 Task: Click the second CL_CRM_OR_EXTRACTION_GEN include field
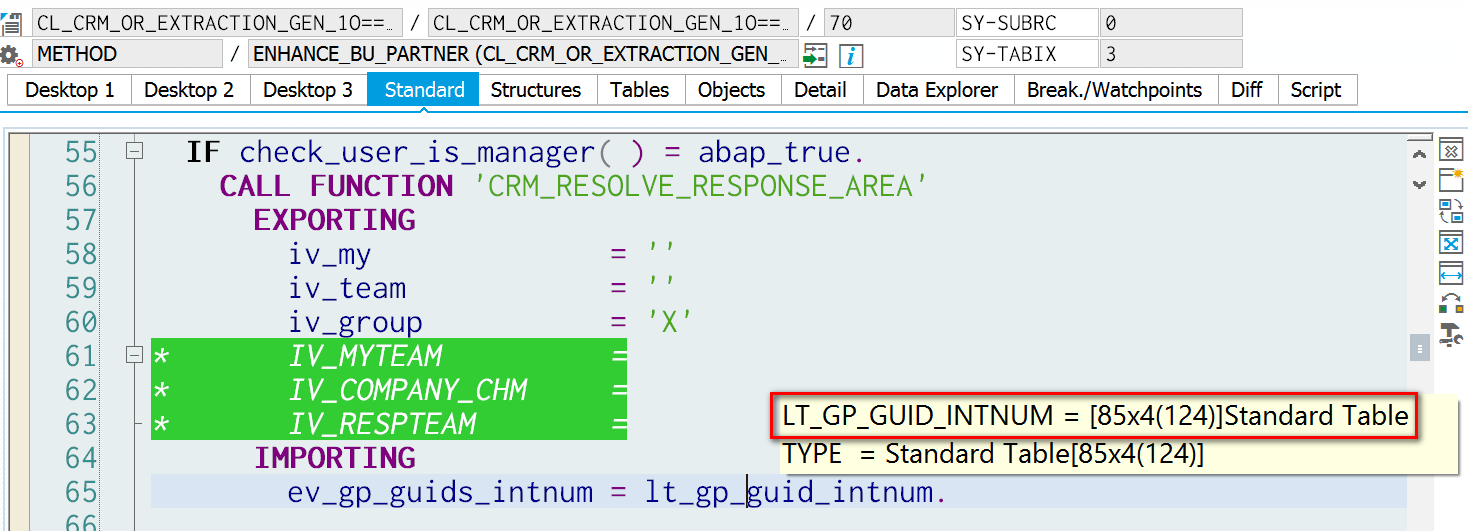613,23
